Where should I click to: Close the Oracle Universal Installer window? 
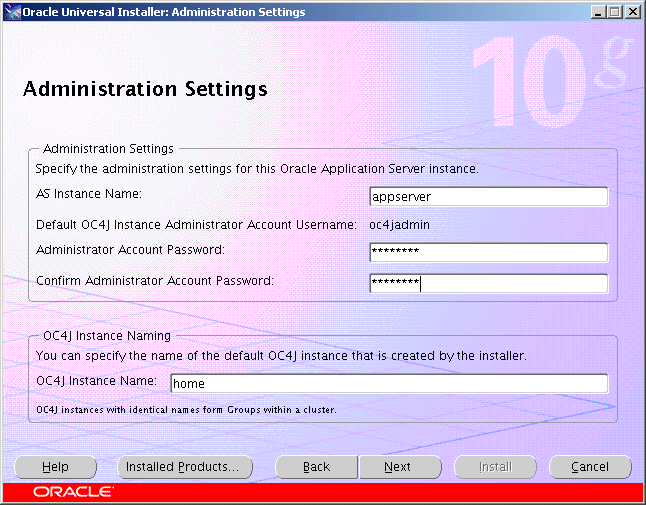point(632,12)
